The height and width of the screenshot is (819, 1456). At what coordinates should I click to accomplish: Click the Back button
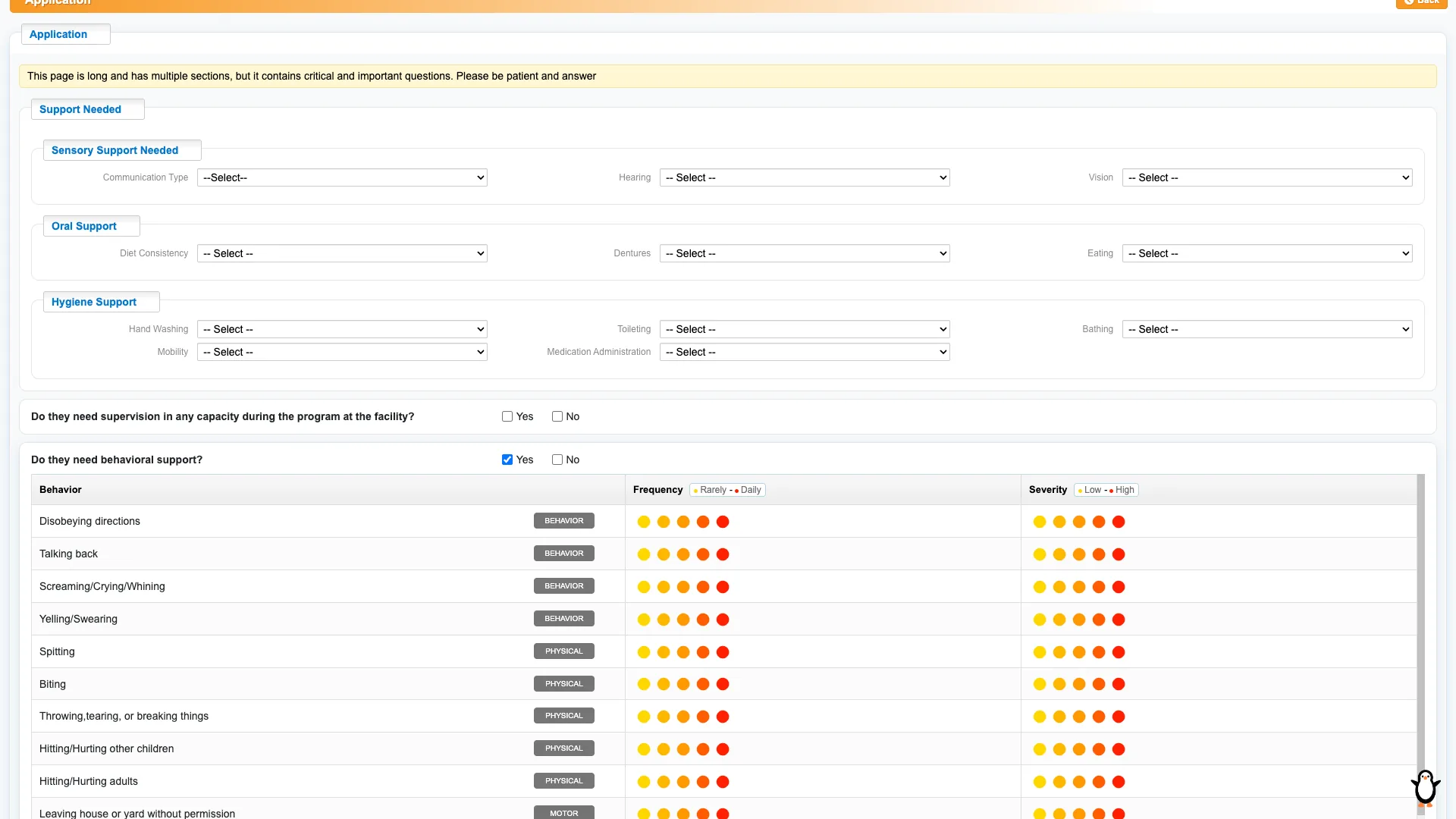click(x=1421, y=3)
